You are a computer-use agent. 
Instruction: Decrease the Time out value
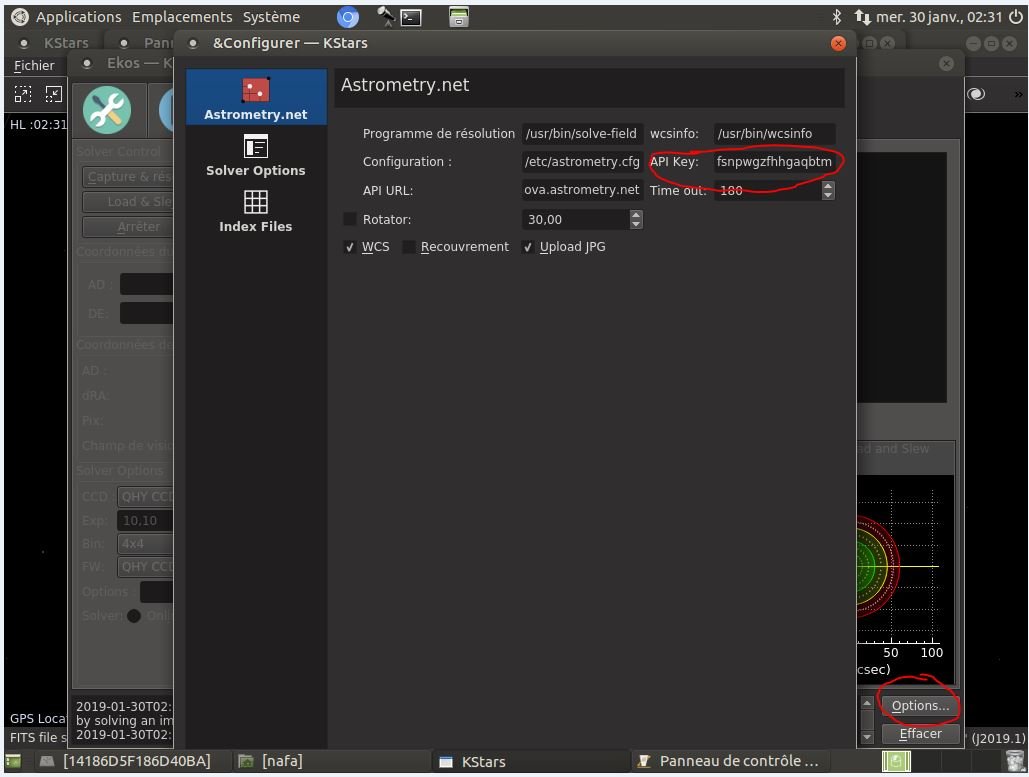pyautogui.click(x=828, y=195)
